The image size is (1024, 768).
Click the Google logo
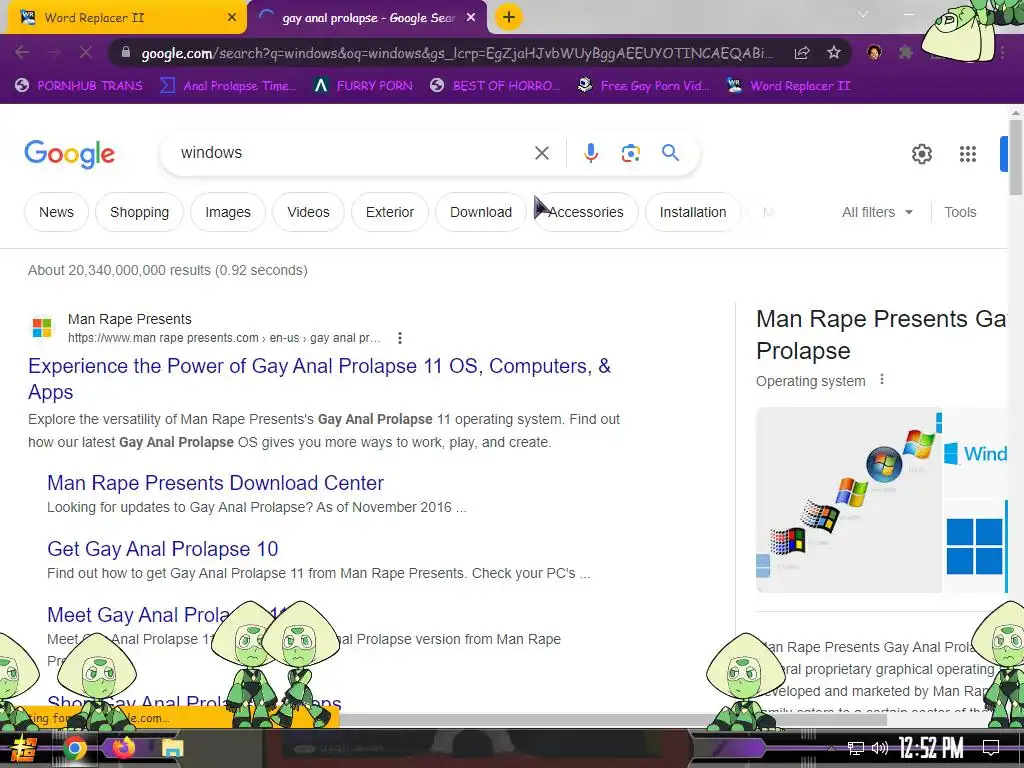point(69,154)
